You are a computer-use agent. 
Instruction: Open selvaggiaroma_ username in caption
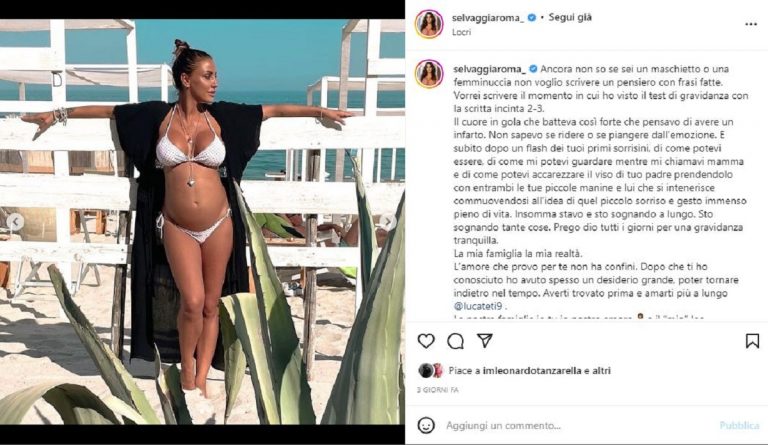pos(489,69)
